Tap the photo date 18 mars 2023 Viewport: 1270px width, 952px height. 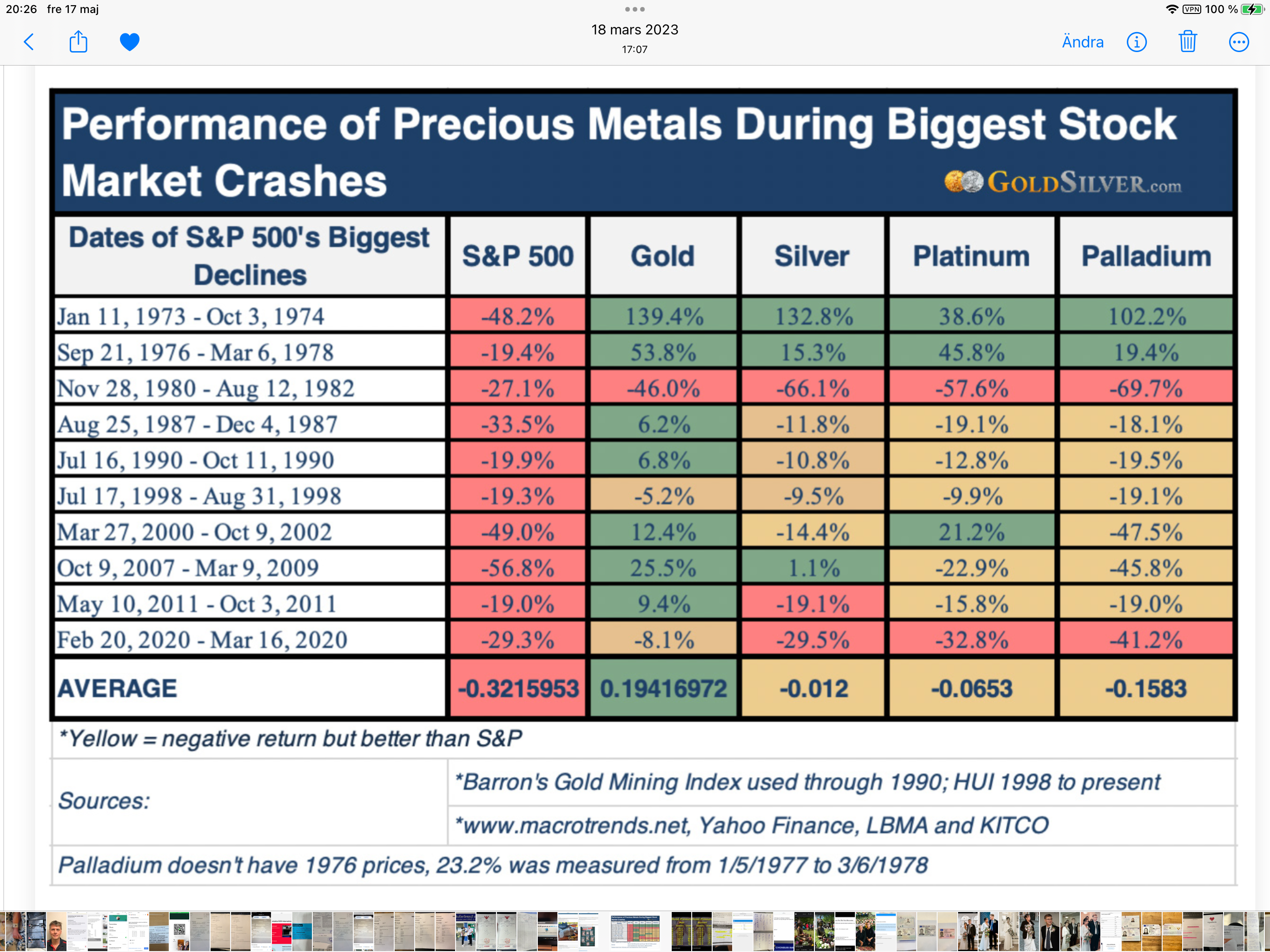635,30
